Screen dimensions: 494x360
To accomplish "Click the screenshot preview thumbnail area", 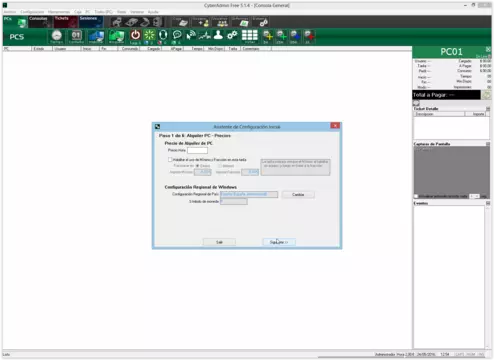I will click(451, 170).
